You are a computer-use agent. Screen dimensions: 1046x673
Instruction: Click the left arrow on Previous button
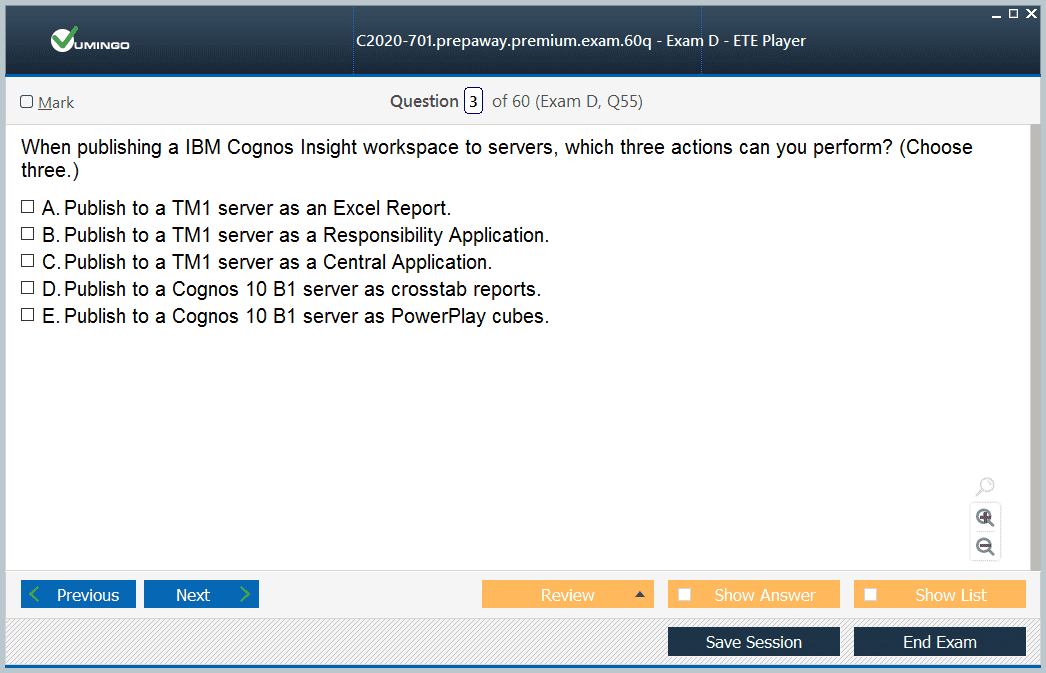point(36,595)
